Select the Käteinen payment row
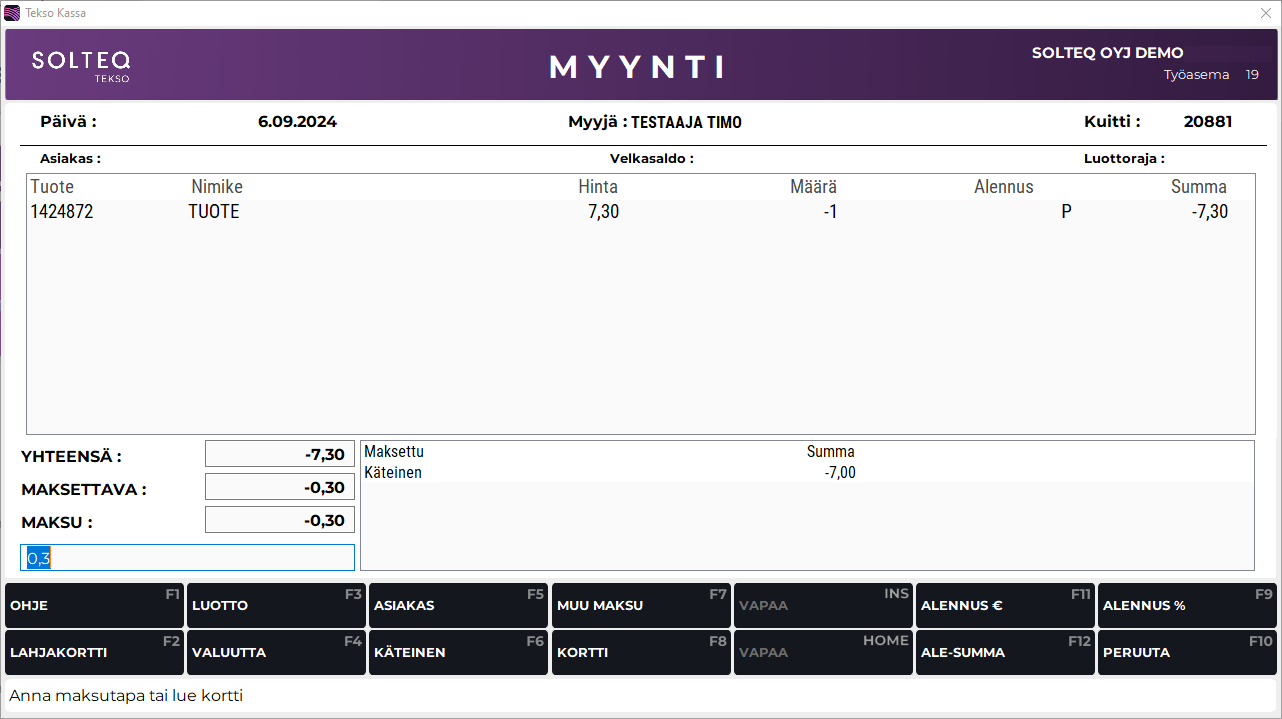The width and height of the screenshot is (1282, 719). 610,473
